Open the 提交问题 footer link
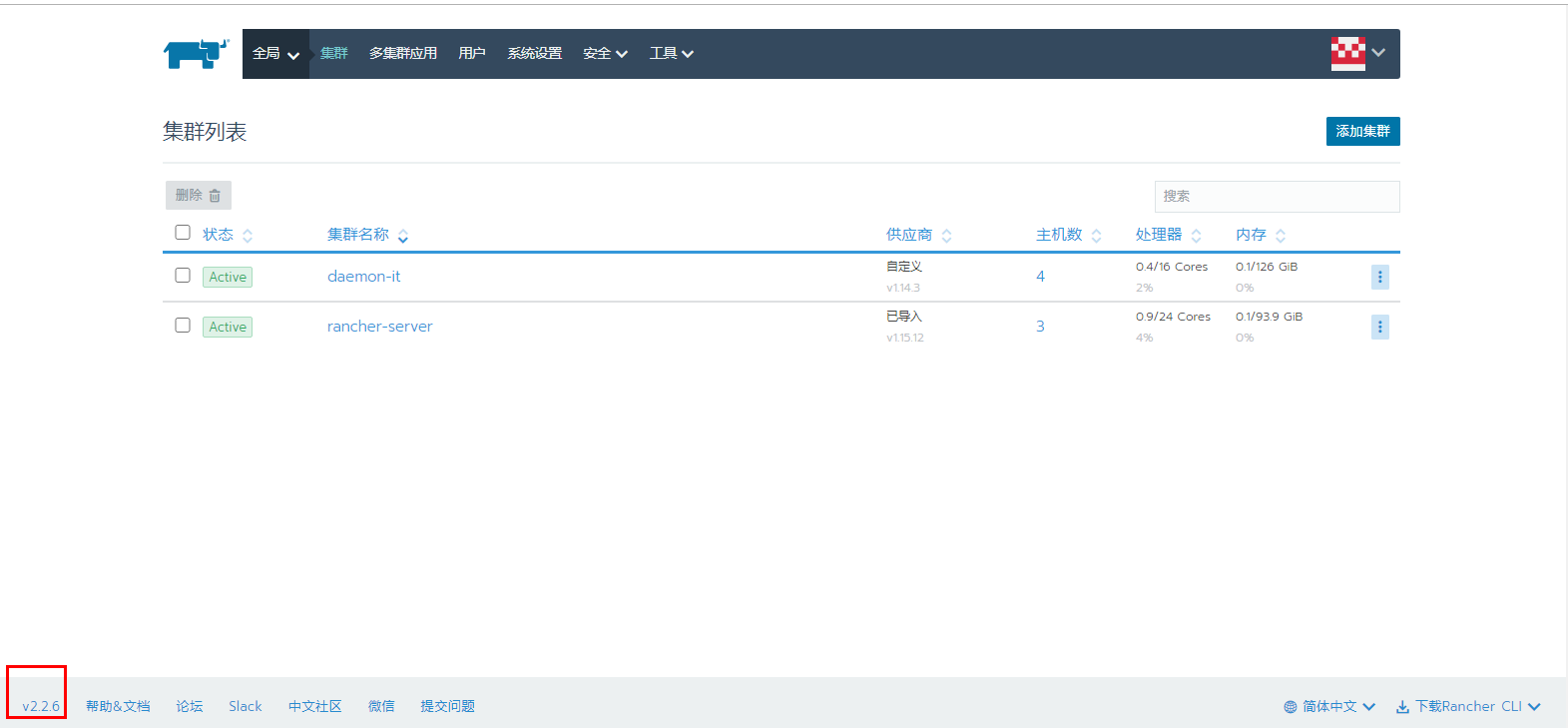1568x728 pixels. click(448, 707)
